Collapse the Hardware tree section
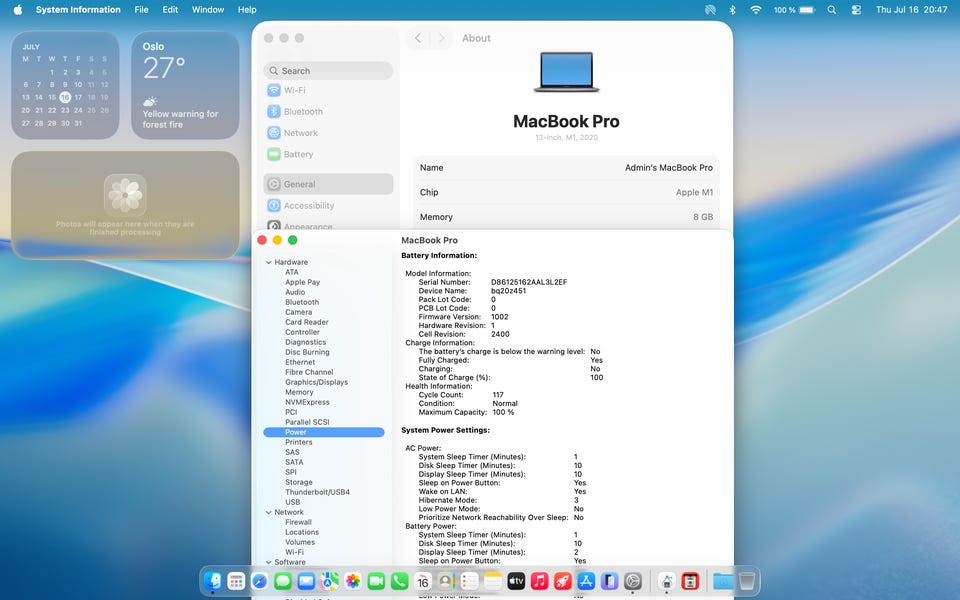 [269, 262]
